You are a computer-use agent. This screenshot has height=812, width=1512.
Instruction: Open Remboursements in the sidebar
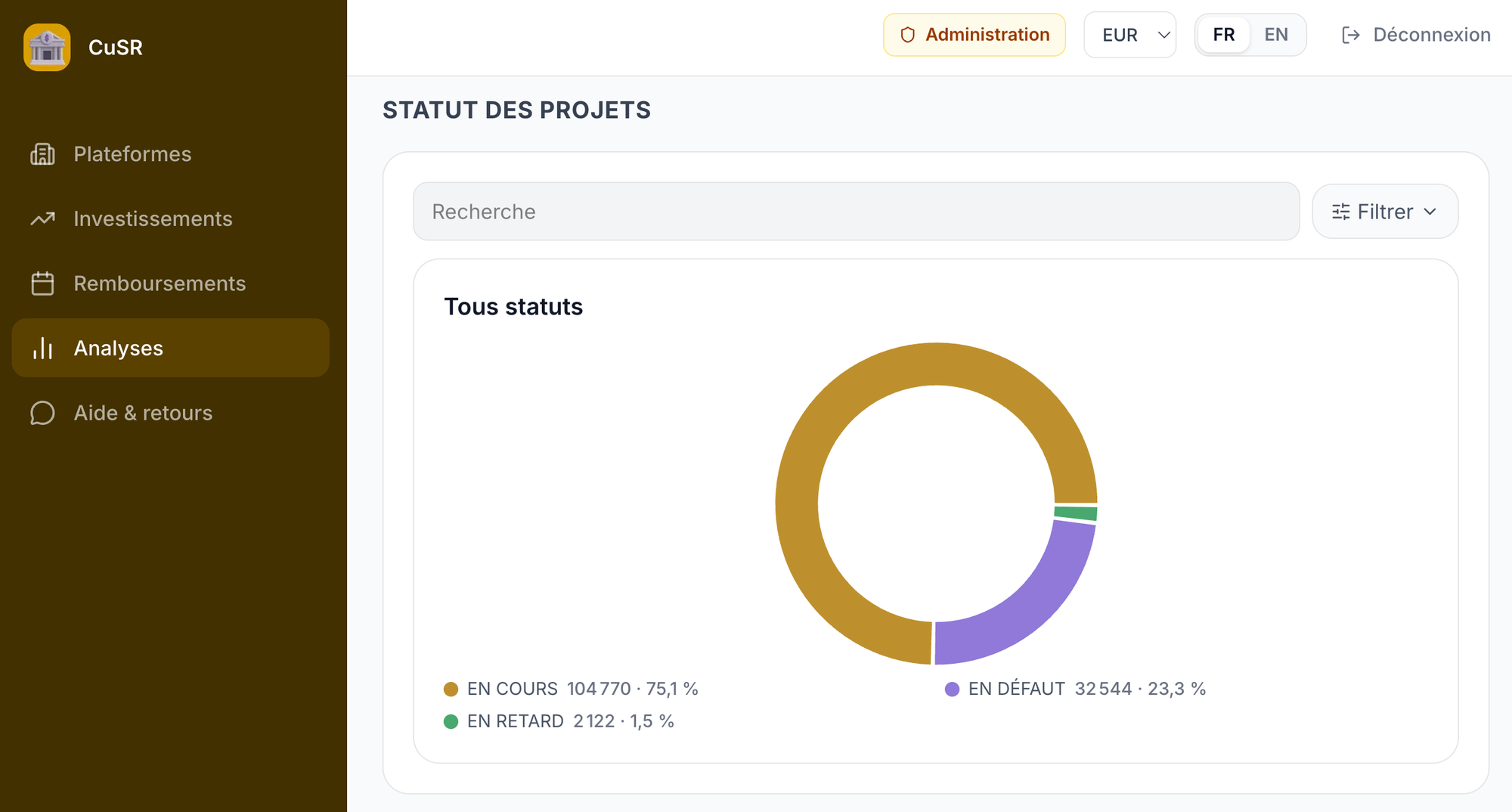click(x=171, y=284)
